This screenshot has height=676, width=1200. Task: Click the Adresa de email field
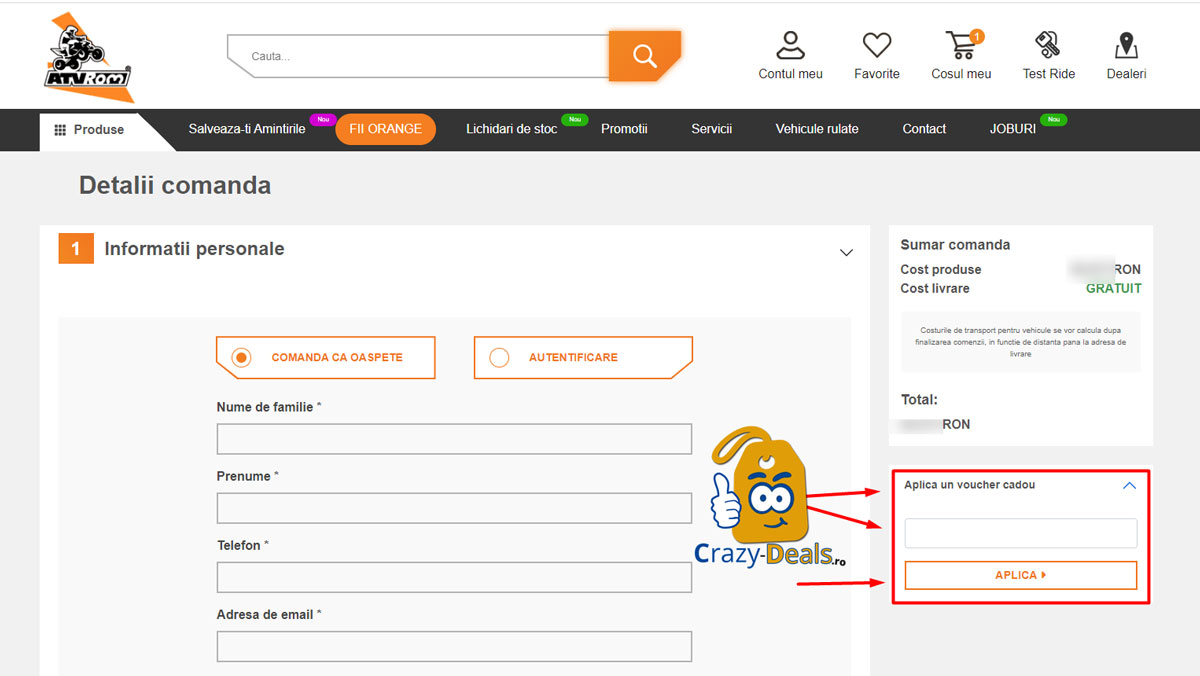tap(454, 646)
